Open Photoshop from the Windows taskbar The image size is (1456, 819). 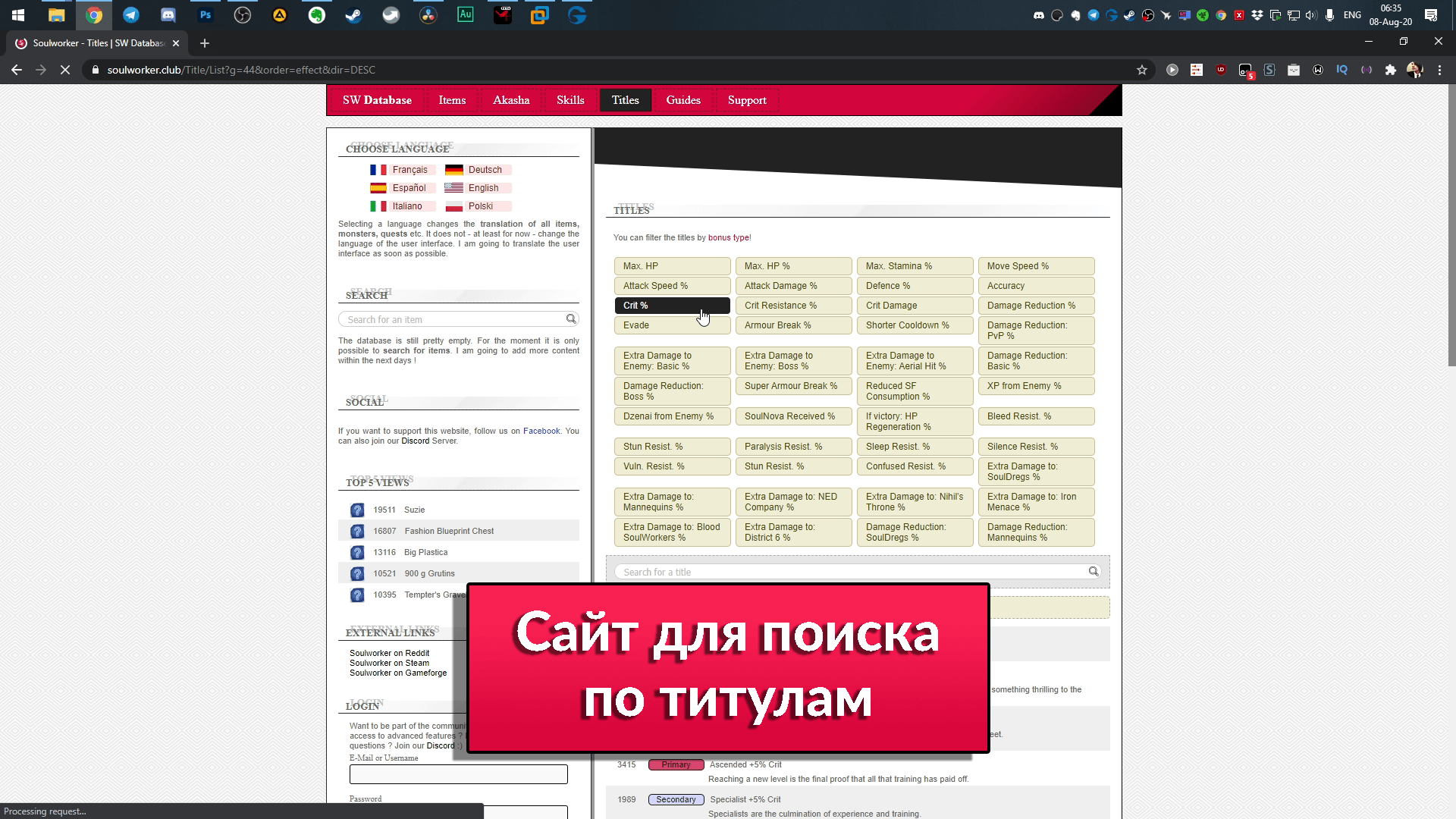point(205,14)
